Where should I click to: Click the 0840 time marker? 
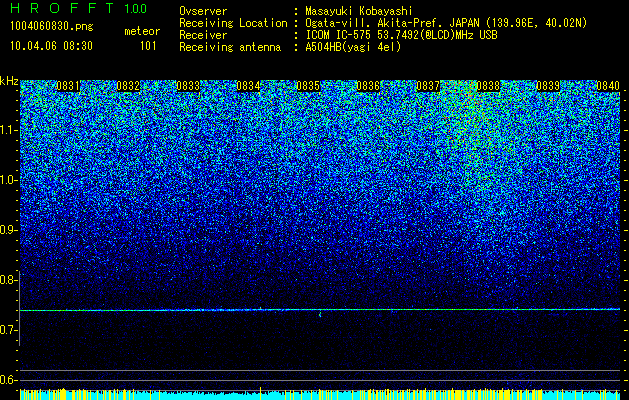tap(608, 86)
